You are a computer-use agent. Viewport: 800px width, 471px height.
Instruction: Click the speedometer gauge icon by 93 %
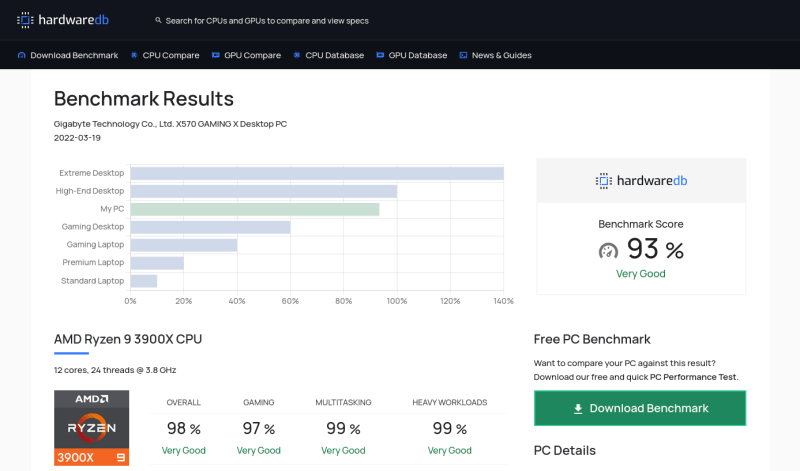tap(608, 251)
